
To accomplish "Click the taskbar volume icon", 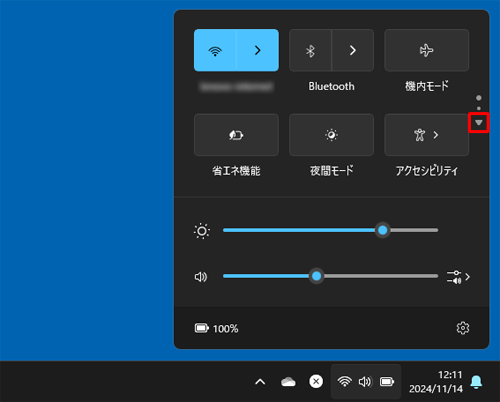I will pos(365,382).
